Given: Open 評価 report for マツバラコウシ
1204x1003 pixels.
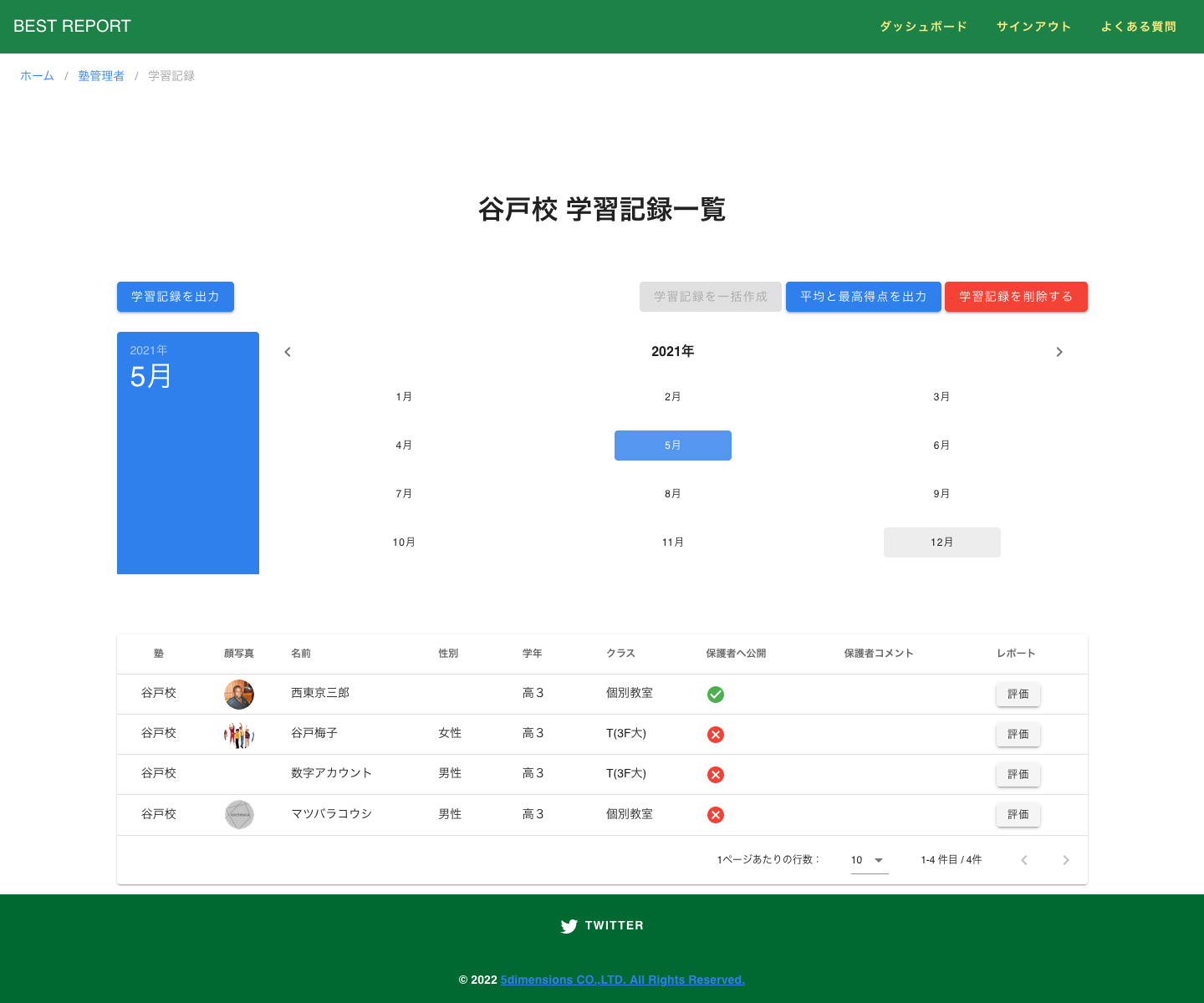Looking at the screenshot, I should (1018, 815).
